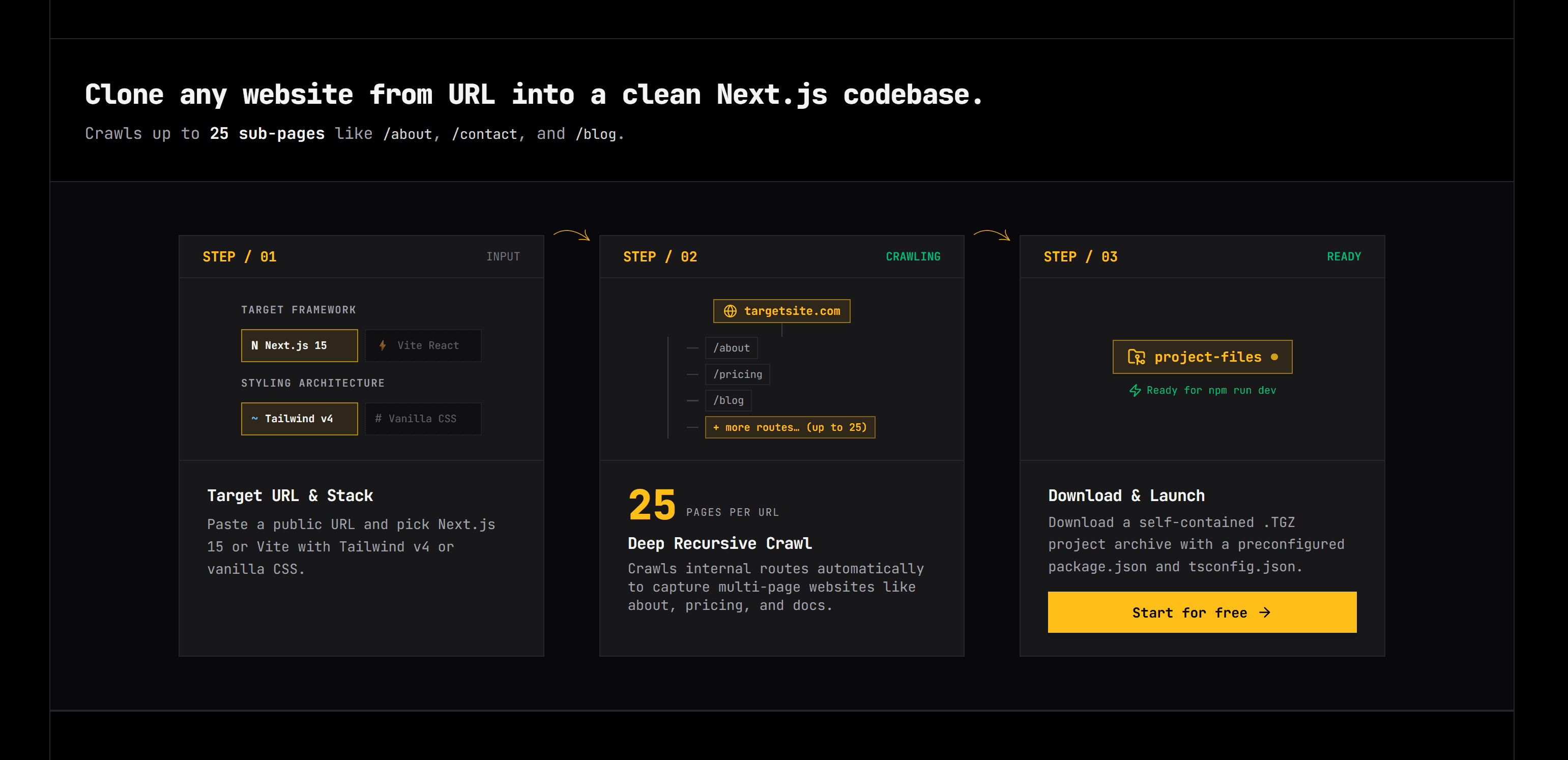The width and height of the screenshot is (1568, 760).
Task: Click the 'STYLING ARCHITECTURE' label
Action: tap(313, 383)
